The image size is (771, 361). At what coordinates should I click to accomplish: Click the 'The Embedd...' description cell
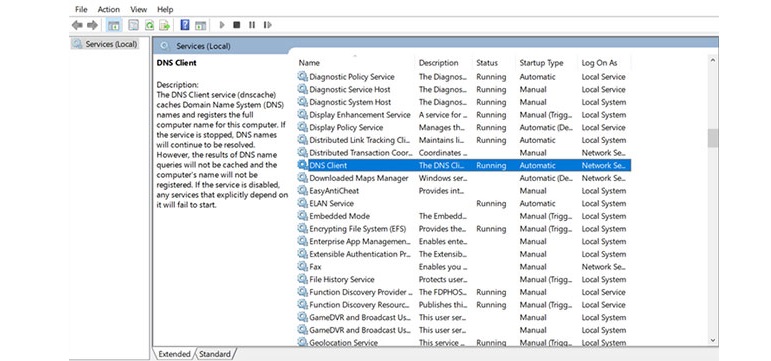[442, 216]
